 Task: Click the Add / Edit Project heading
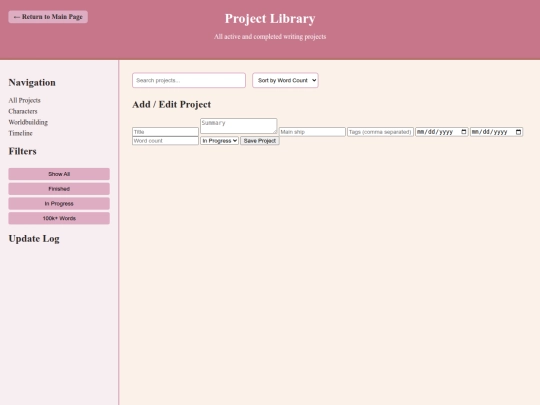click(x=172, y=104)
